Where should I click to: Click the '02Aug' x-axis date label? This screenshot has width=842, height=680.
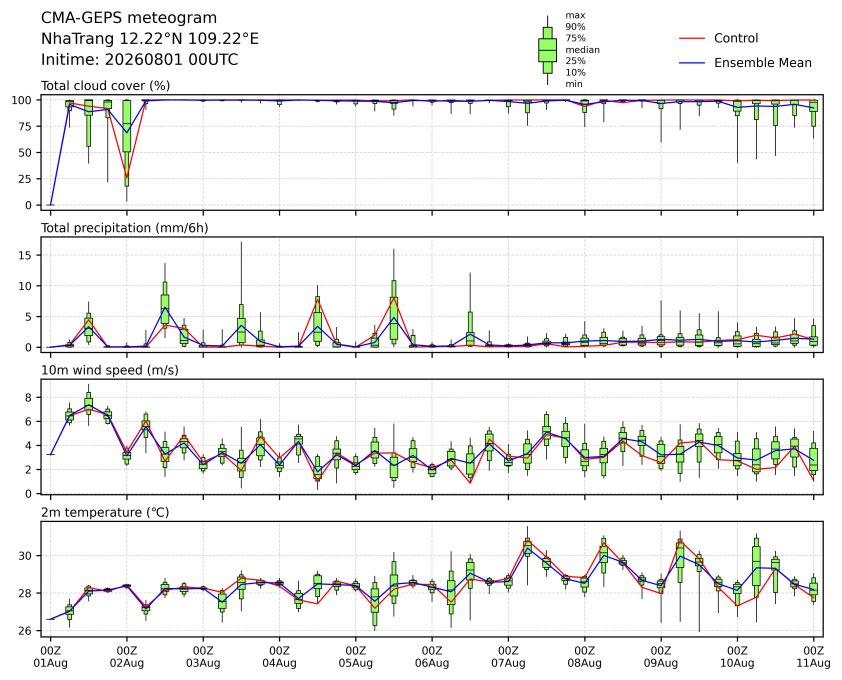pos(127,663)
